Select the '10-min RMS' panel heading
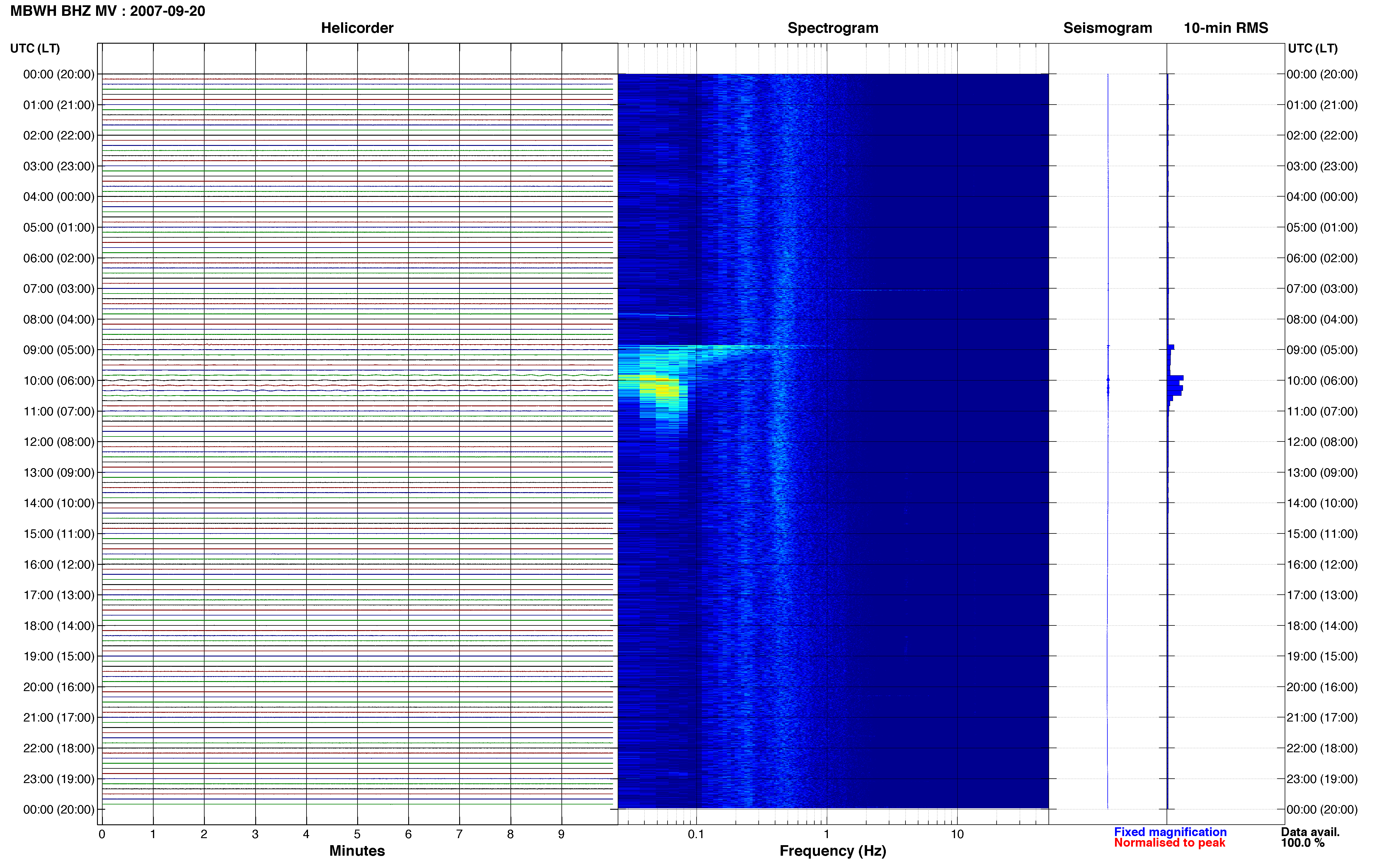 1225,28
